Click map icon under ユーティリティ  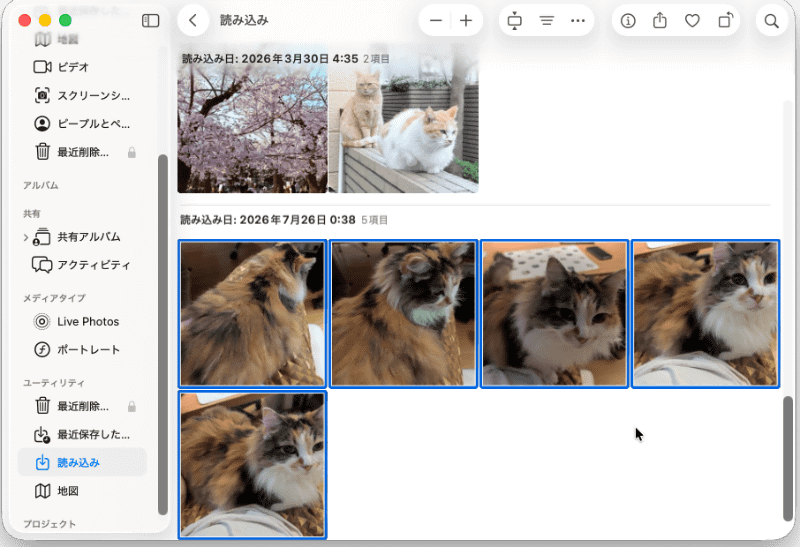click(42, 491)
